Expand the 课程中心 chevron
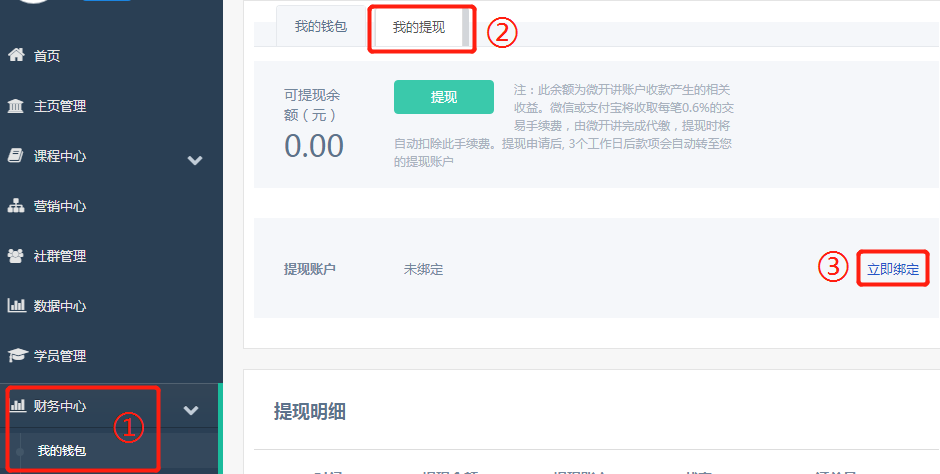 pyautogui.click(x=195, y=160)
